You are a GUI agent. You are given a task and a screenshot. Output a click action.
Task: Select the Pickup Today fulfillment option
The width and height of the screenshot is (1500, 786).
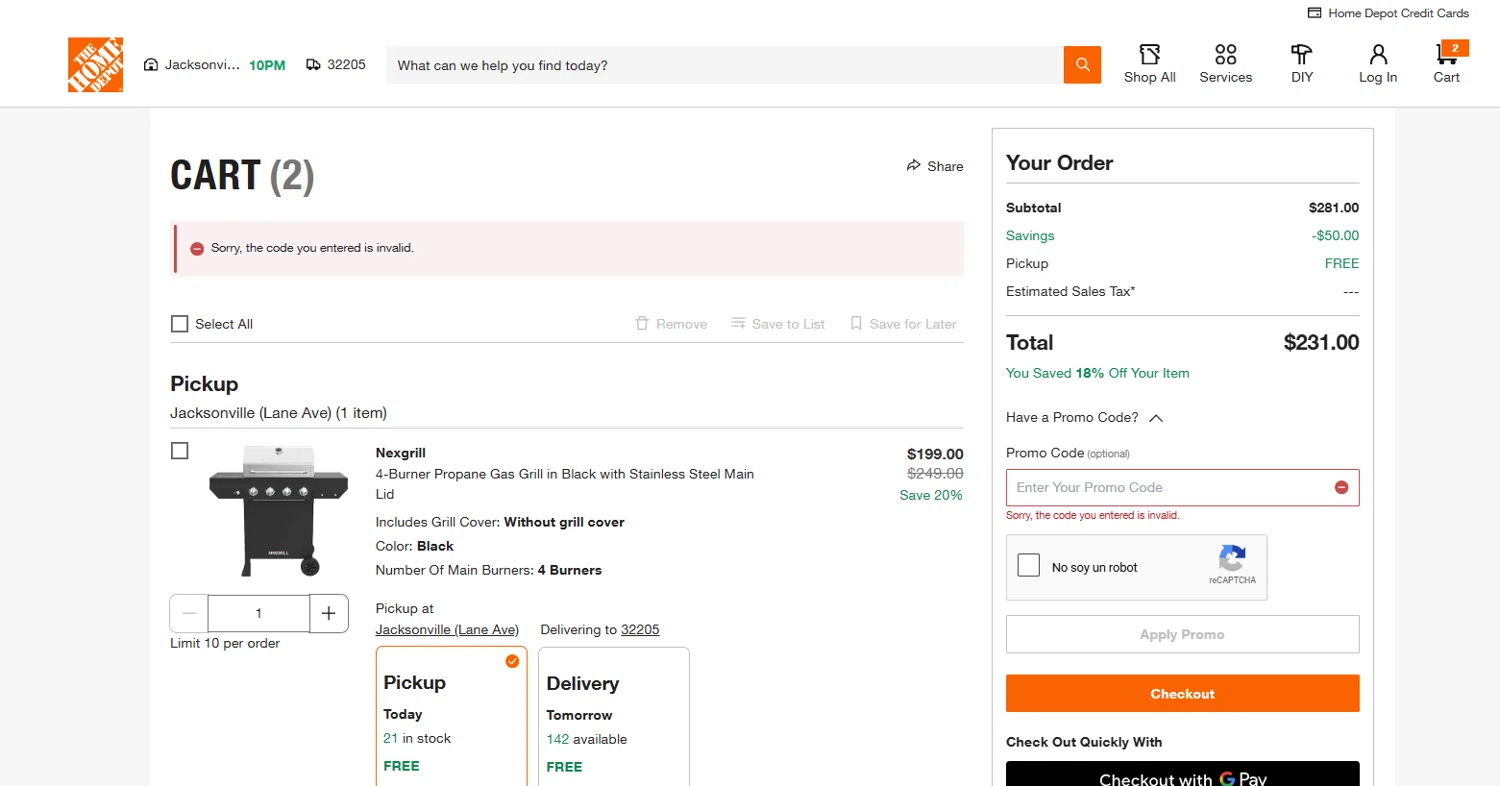pos(452,716)
